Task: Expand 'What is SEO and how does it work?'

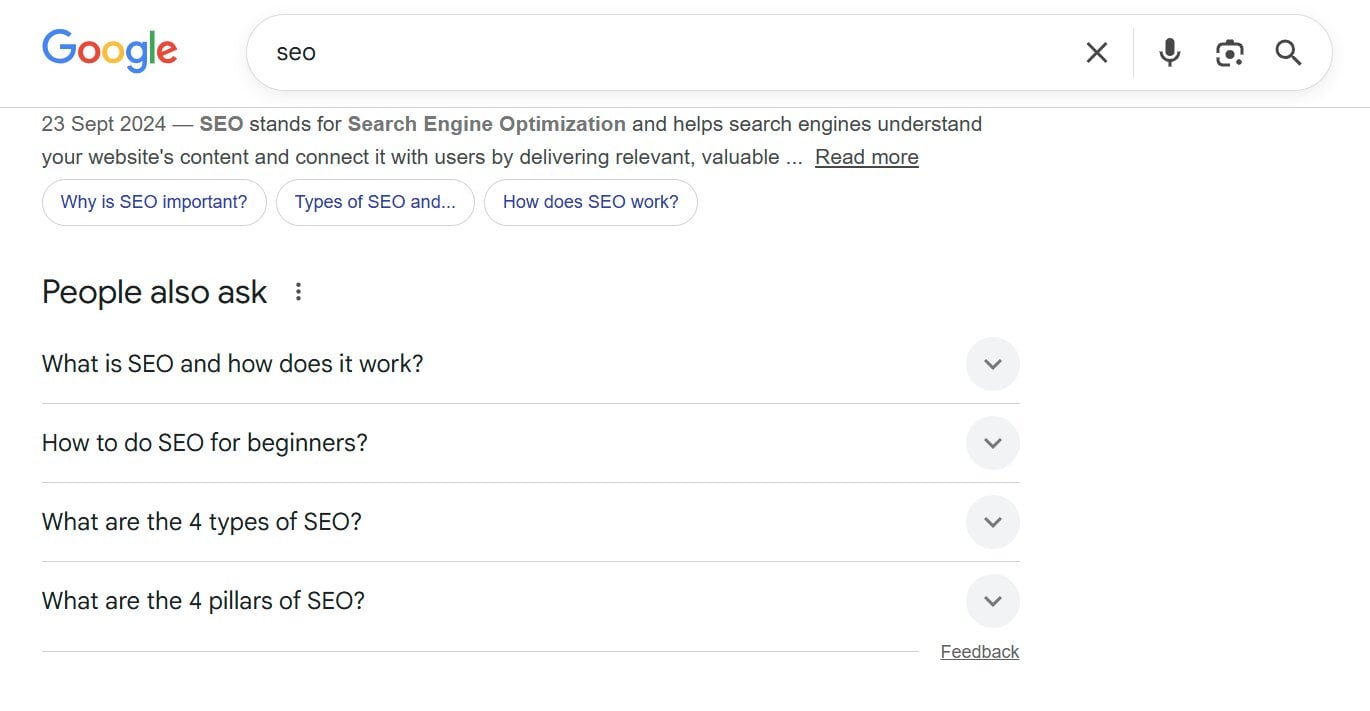Action: [x=992, y=363]
